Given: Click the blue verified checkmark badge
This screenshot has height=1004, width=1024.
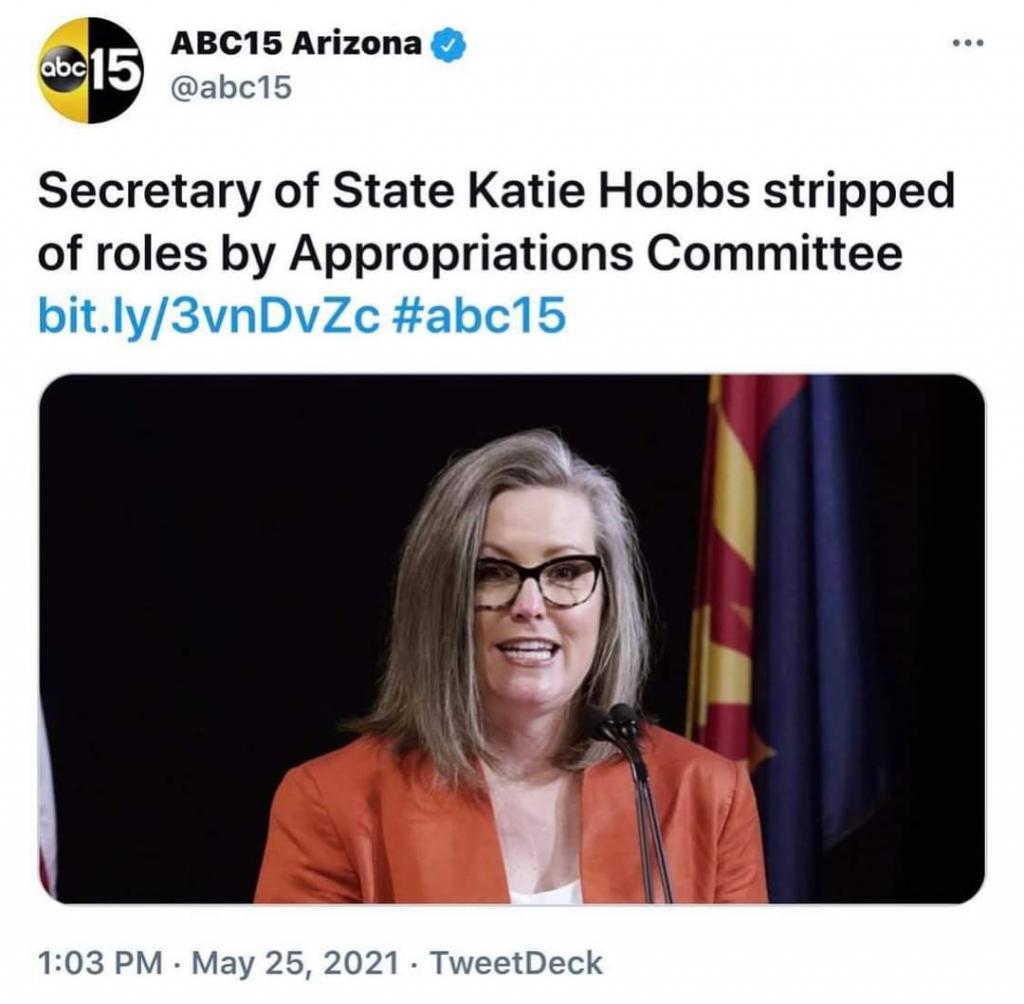Looking at the screenshot, I should (x=449, y=46).
